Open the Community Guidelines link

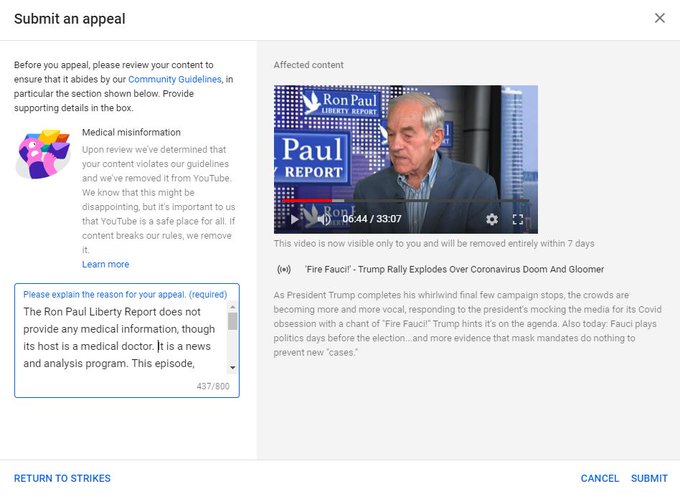point(174,79)
